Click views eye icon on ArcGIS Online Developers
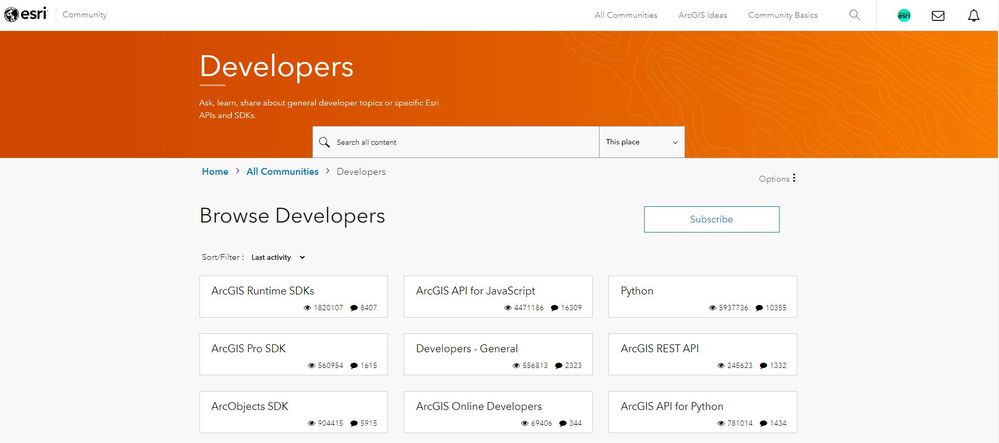Screen dimensions: 999x443 pyautogui.click(x=524, y=423)
